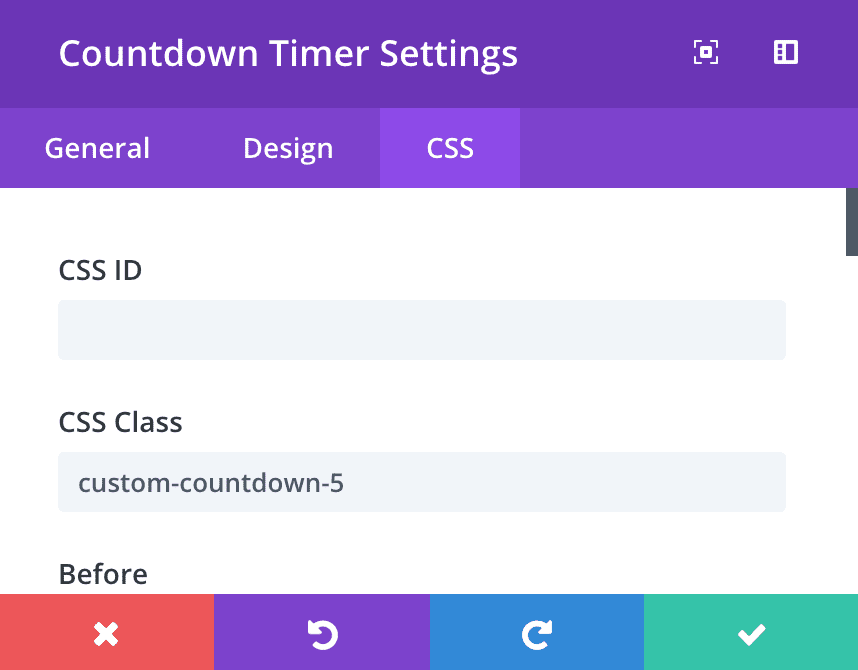Image resolution: width=858 pixels, height=670 pixels.
Task: Expand the settings modal to fullscreen
Action: point(706,52)
